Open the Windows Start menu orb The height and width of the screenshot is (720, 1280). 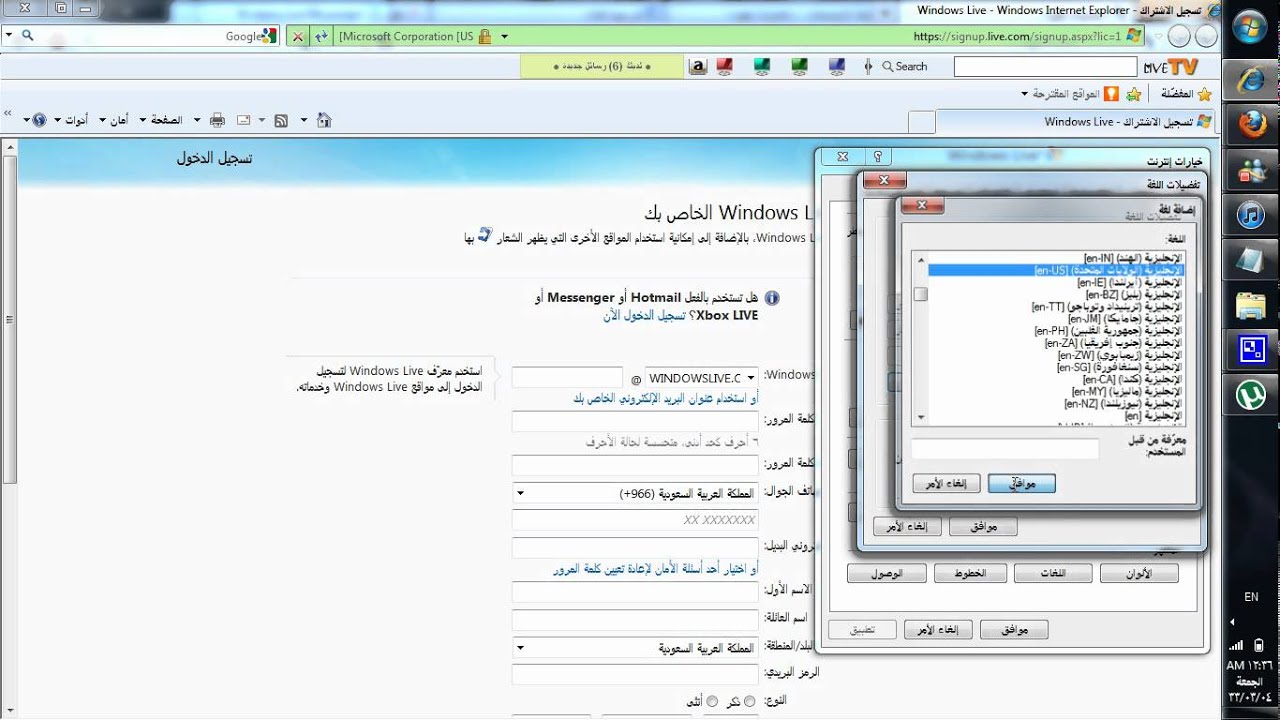coord(1250,29)
